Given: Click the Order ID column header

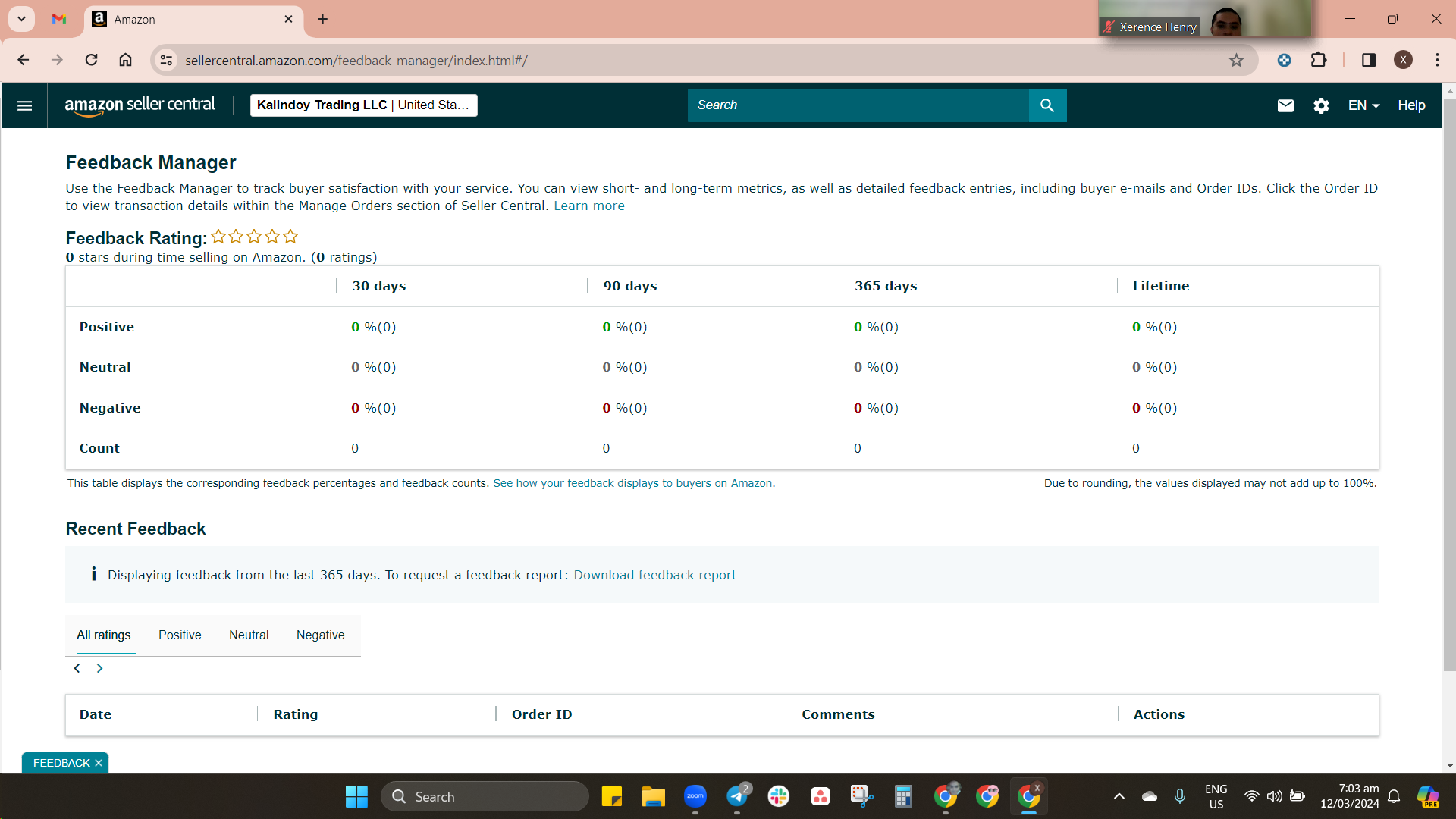Looking at the screenshot, I should (541, 714).
